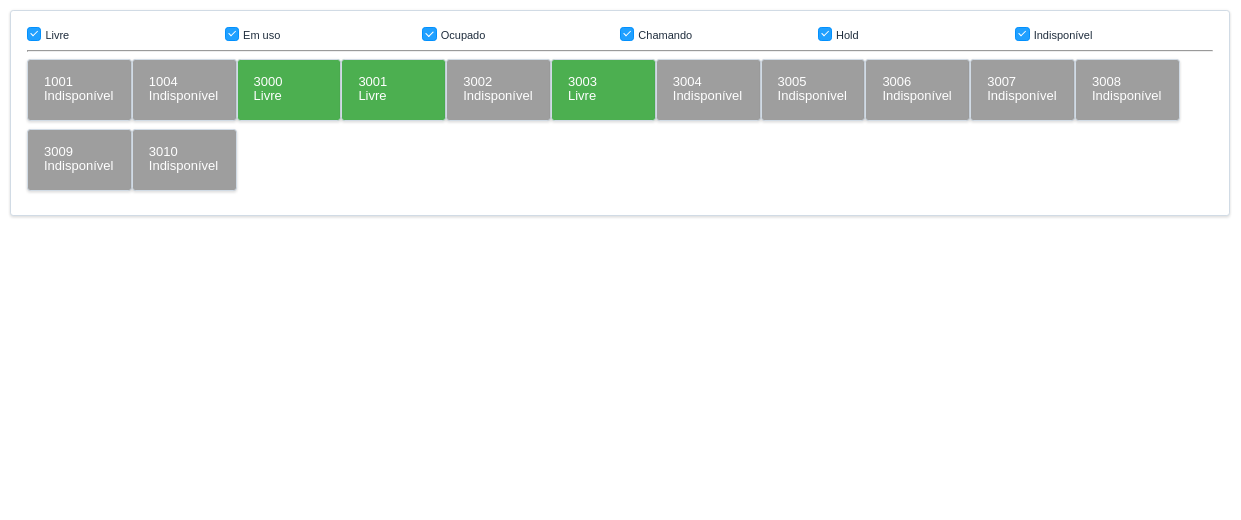Image resolution: width=1241 pixels, height=520 pixels.
Task: Click extension 3002 Indisponível tile
Action: coord(498,90)
